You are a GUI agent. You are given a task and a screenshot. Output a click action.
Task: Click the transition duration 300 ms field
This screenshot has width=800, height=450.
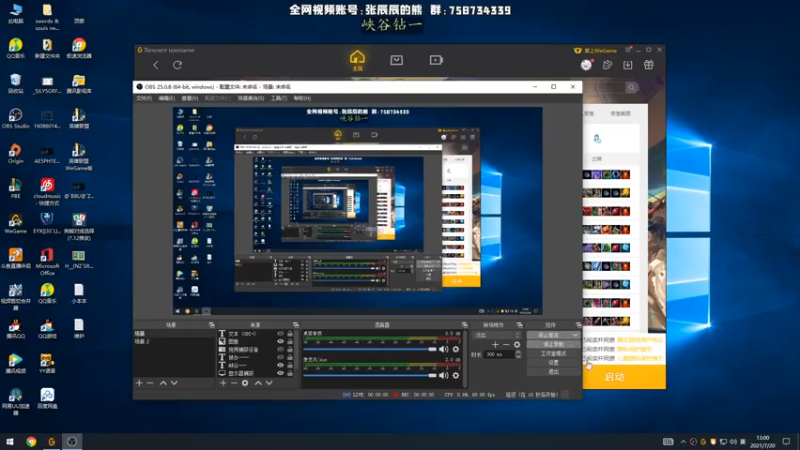point(498,354)
